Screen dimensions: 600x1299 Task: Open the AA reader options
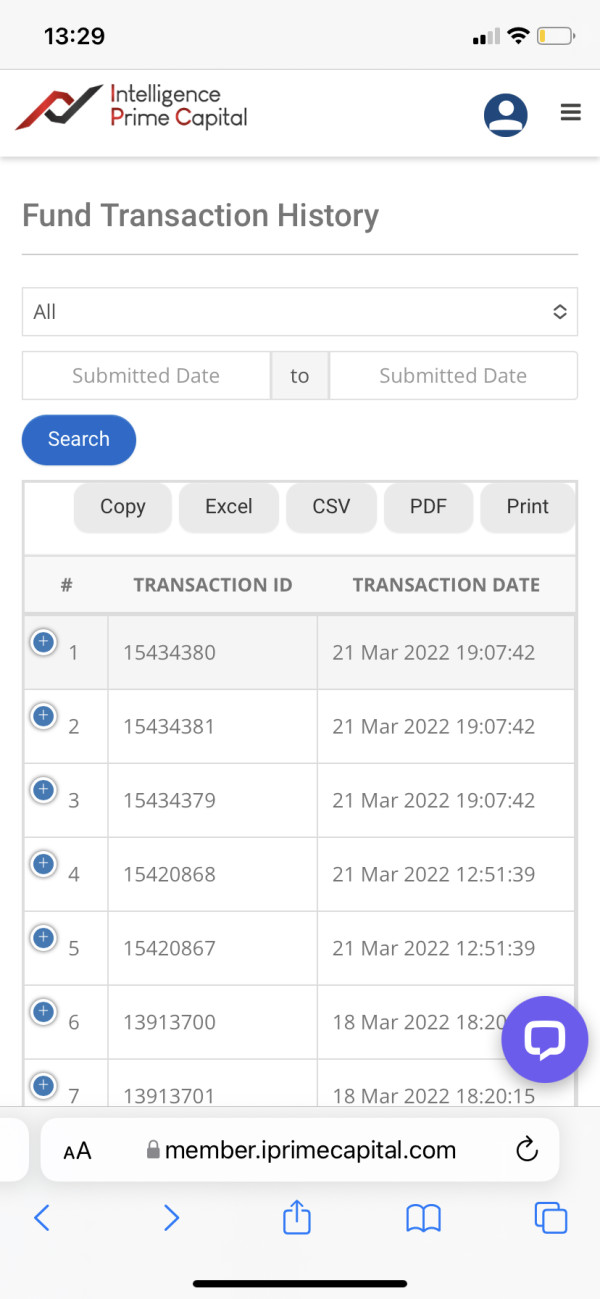point(77,1151)
